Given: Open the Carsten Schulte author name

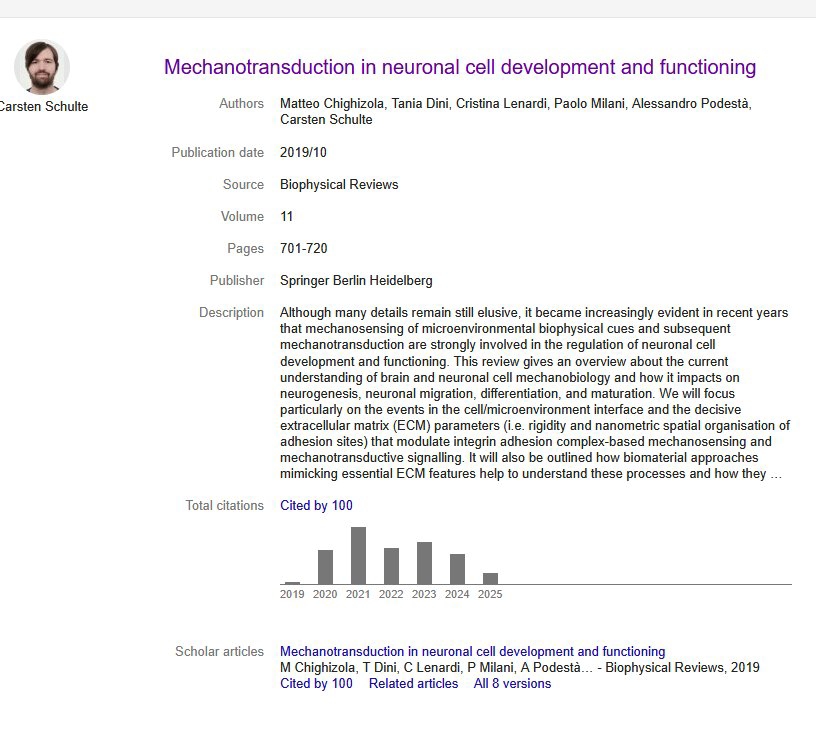Looking at the screenshot, I should (x=43, y=107).
